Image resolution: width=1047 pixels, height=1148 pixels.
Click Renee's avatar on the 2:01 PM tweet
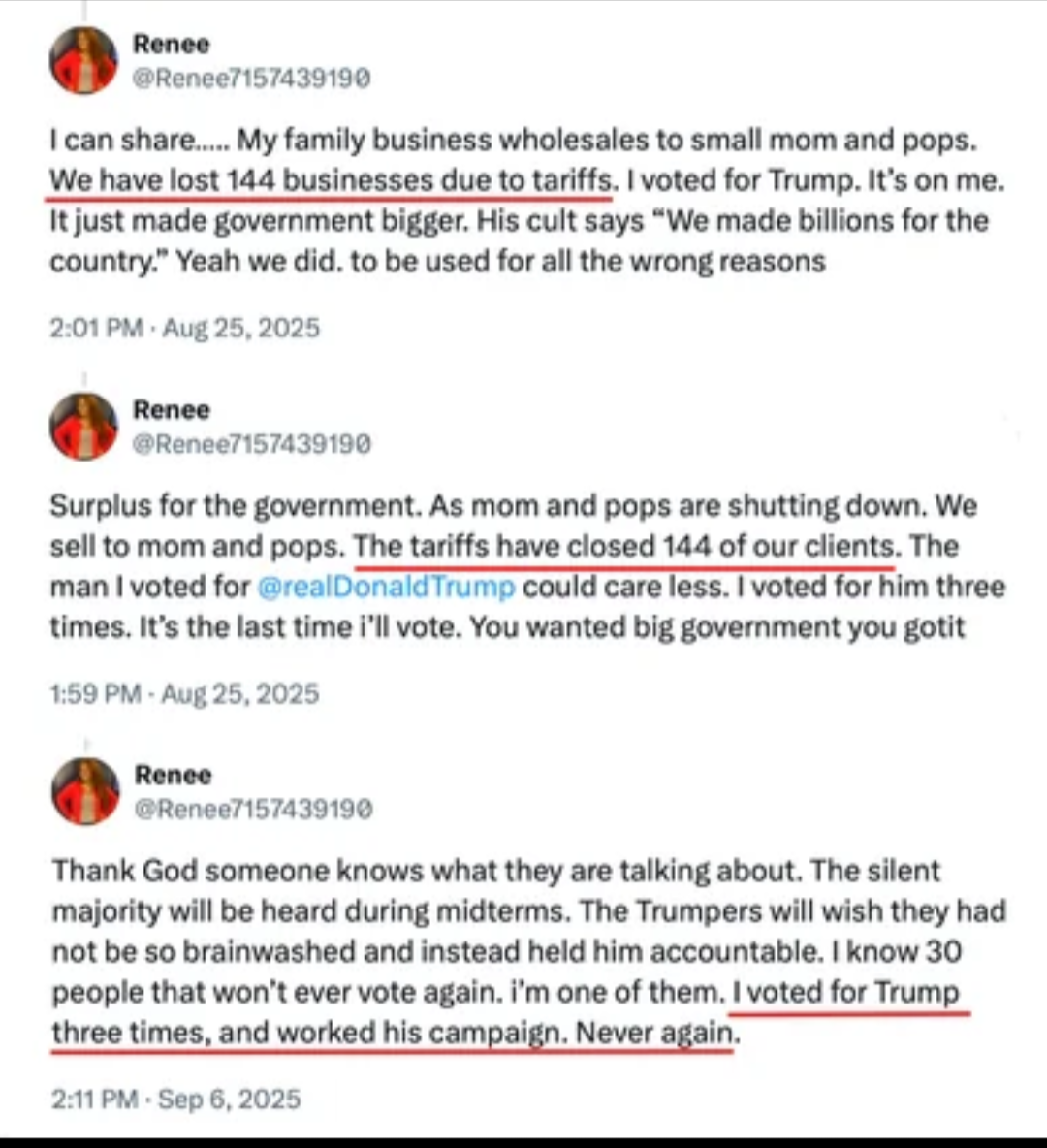(83, 60)
